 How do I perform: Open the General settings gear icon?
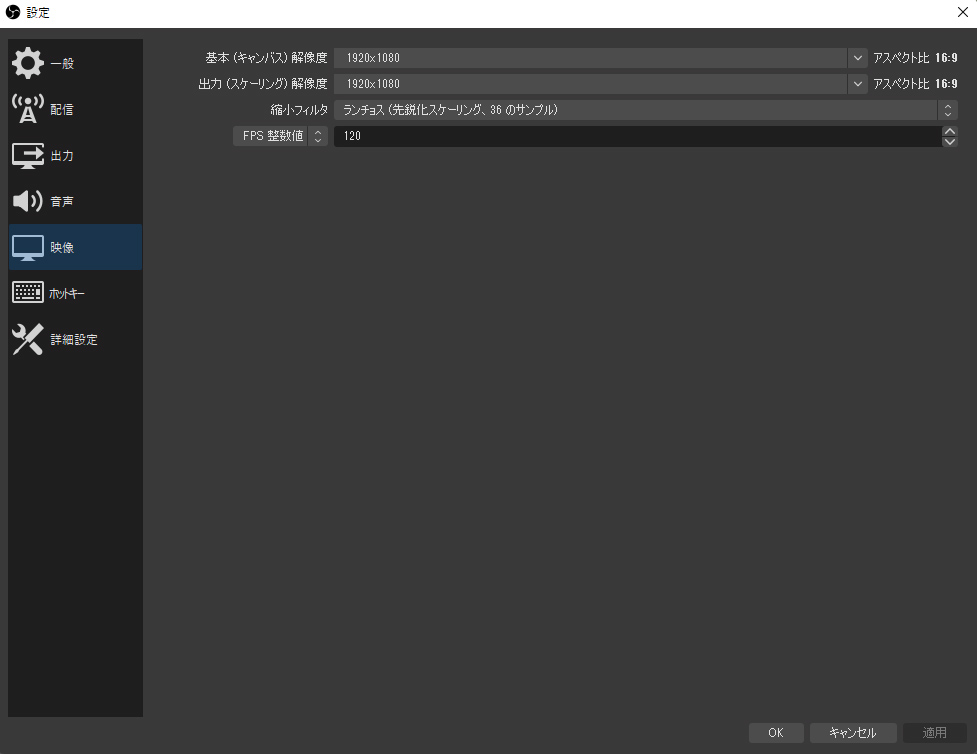click(x=28, y=63)
